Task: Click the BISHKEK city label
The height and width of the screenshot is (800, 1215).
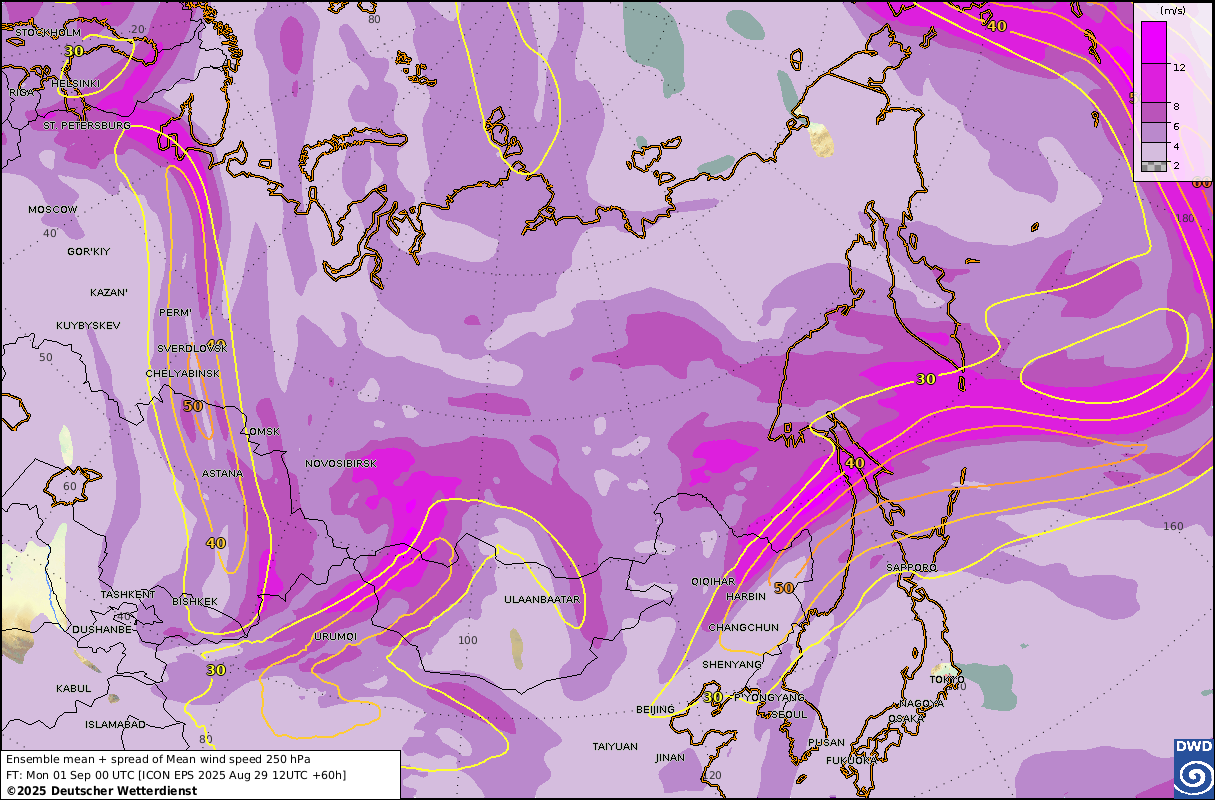Action: (194, 602)
